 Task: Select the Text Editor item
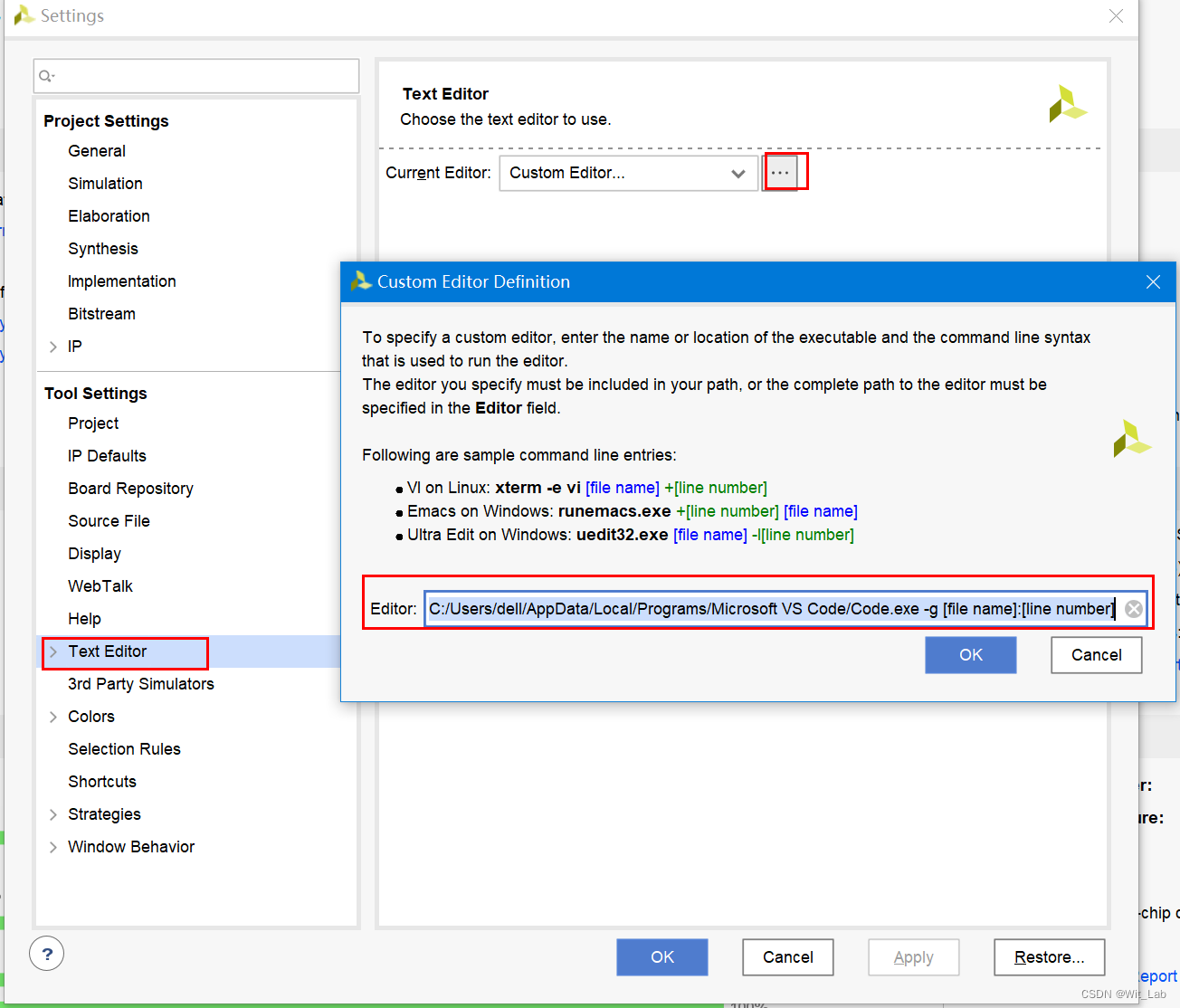(107, 651)
